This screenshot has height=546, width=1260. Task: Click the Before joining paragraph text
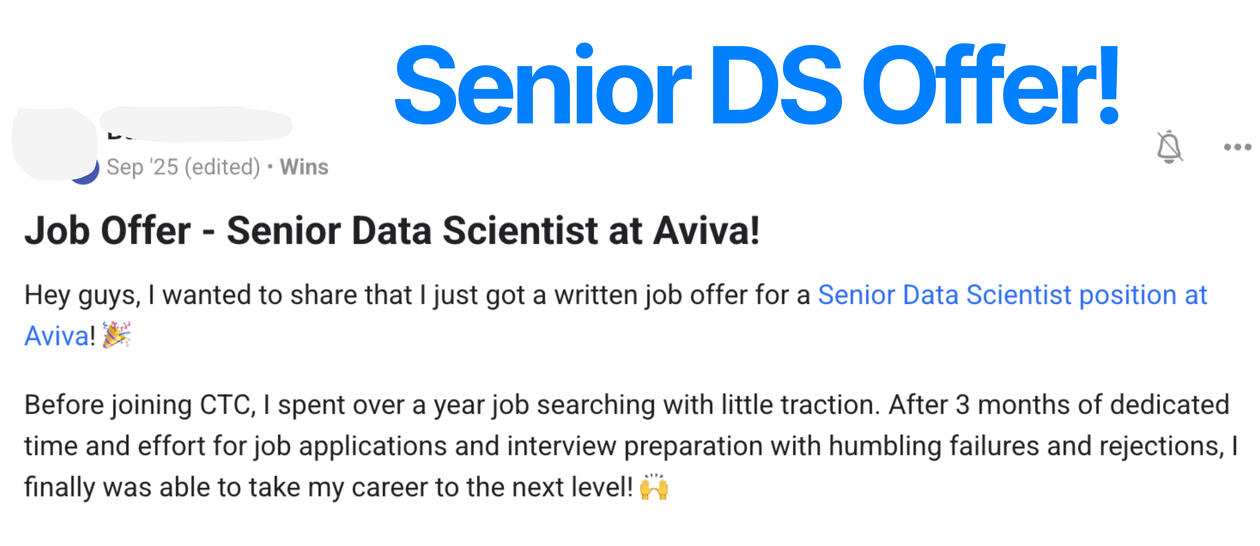coord(631,447)
